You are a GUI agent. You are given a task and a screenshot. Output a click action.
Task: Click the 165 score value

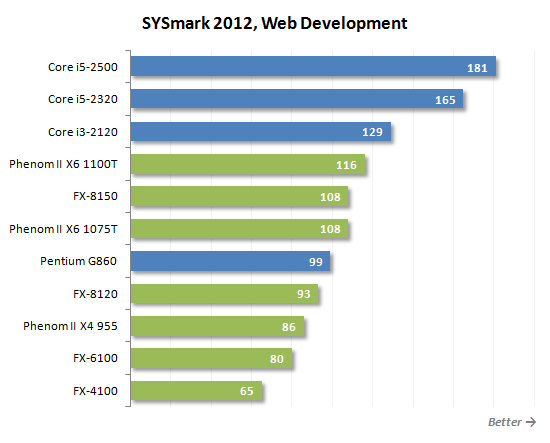pos(445,100)
